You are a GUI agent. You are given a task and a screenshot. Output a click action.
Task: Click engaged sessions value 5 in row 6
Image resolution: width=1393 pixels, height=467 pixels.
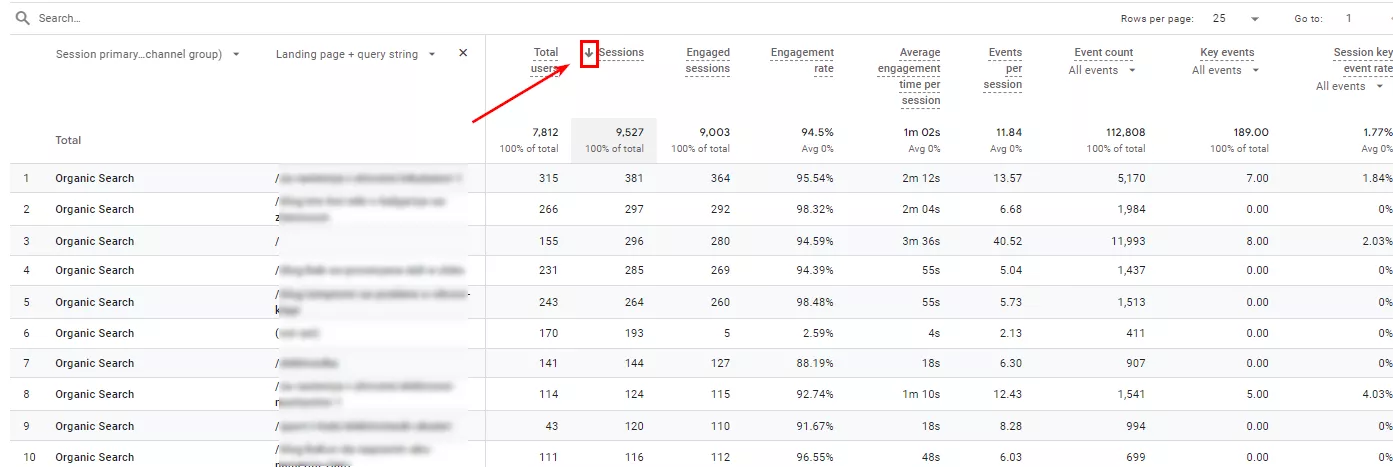pyautogui.click(x=727, y=333)
